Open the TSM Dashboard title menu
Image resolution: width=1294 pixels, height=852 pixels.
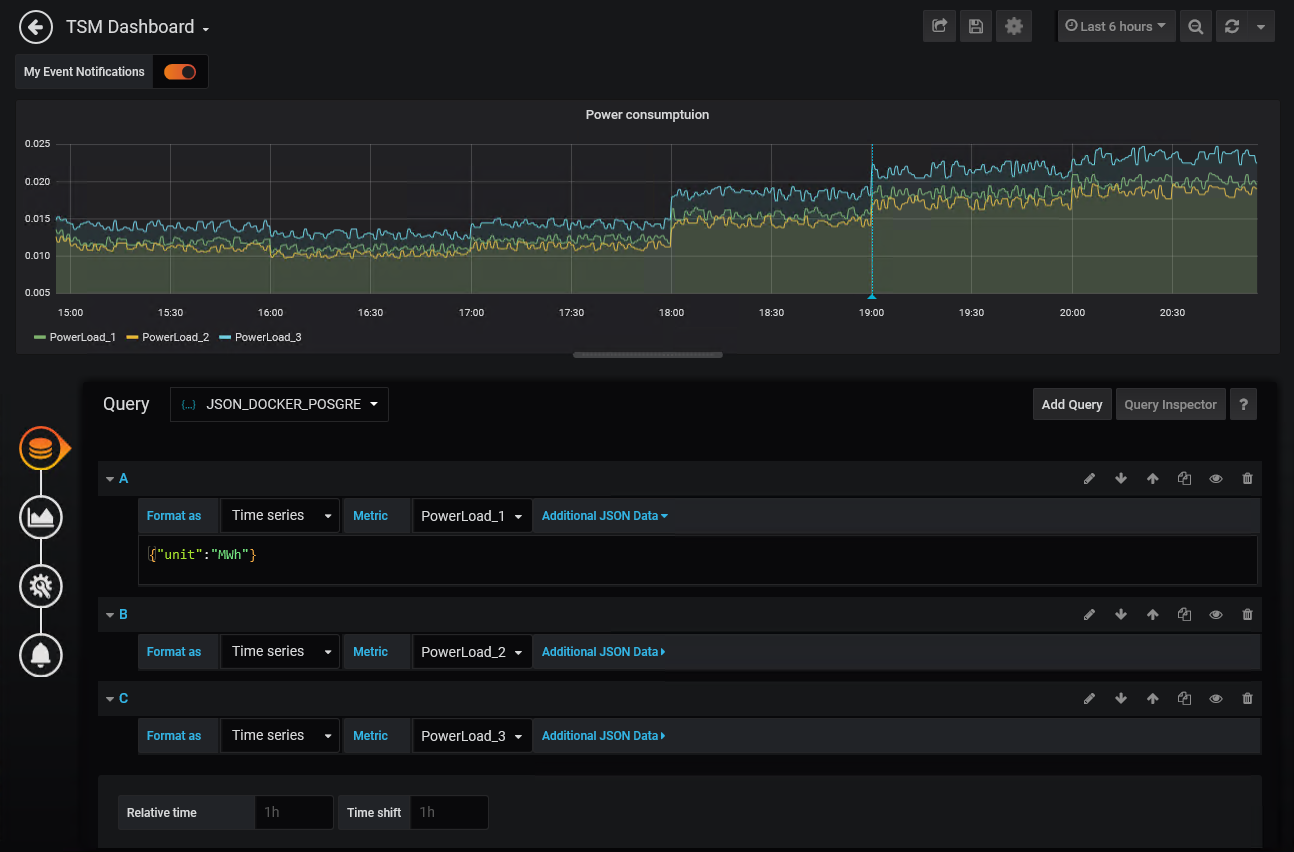[137, 27]
